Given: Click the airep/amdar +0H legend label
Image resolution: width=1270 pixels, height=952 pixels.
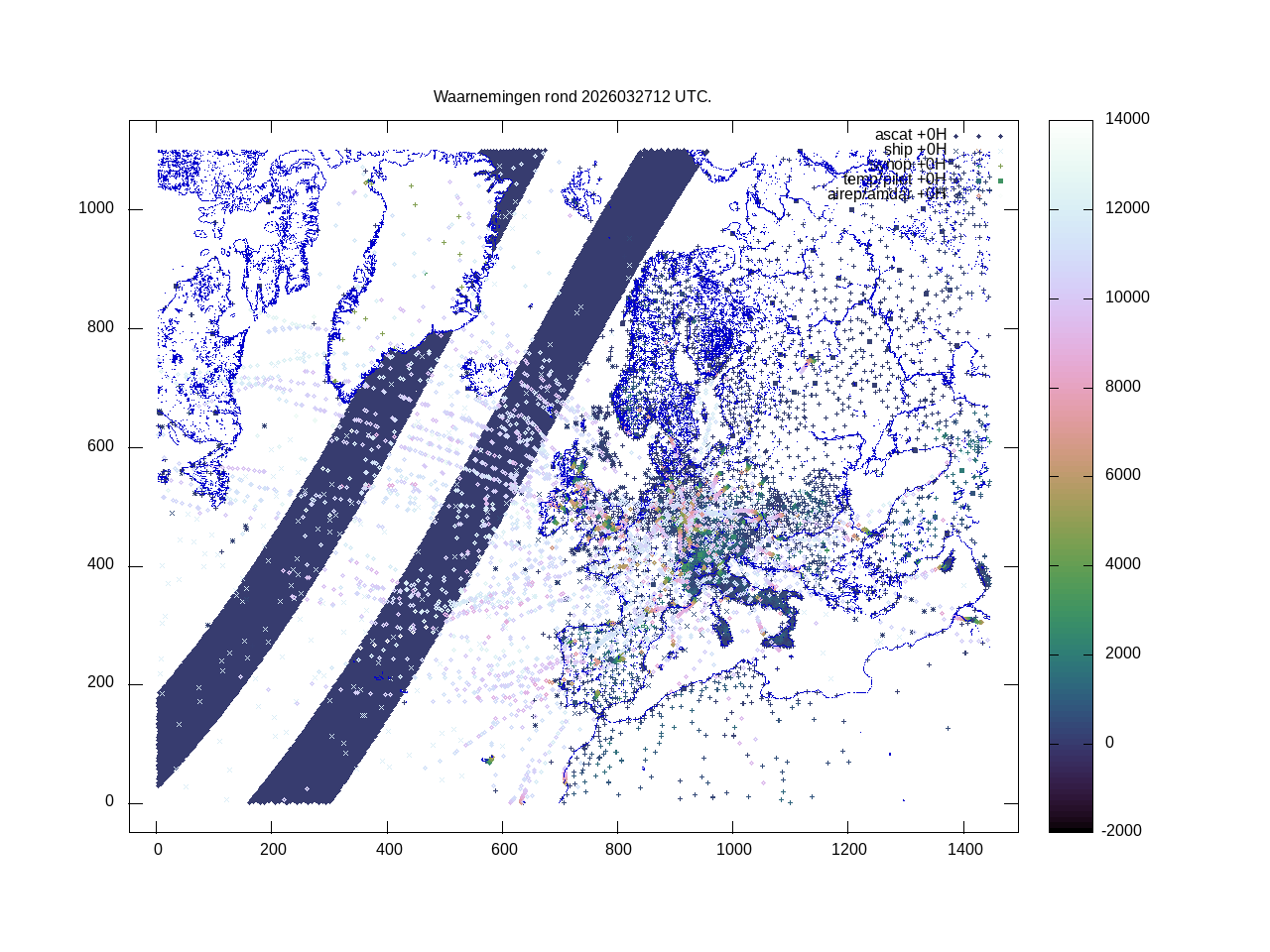Looking at the screenshot, I should (x=886, y=194).
